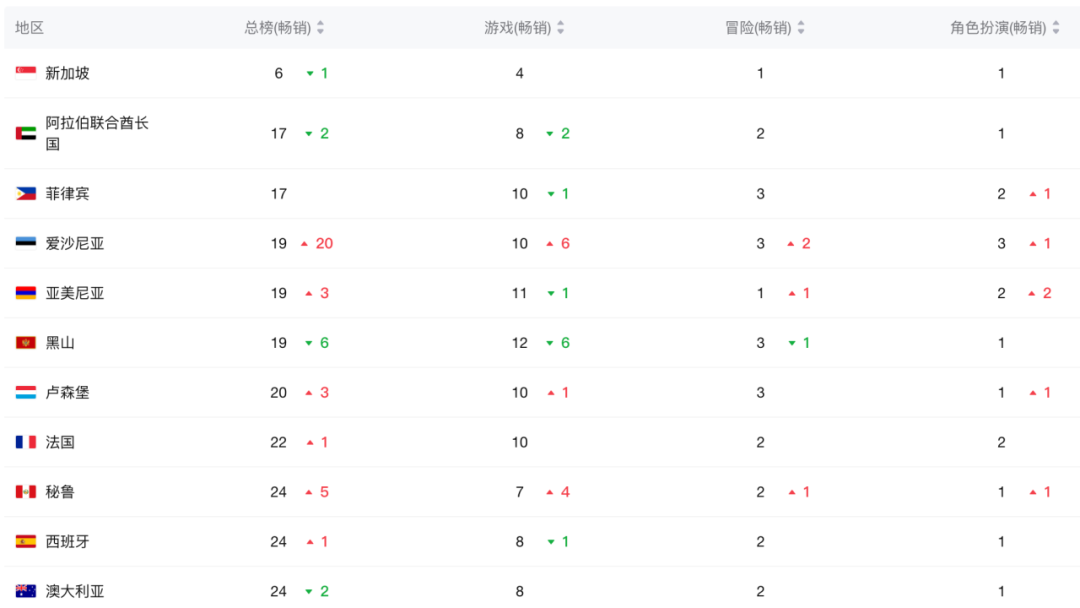Open the 新加坡 region link
The image size is (1080, 608).
[68, 73]
